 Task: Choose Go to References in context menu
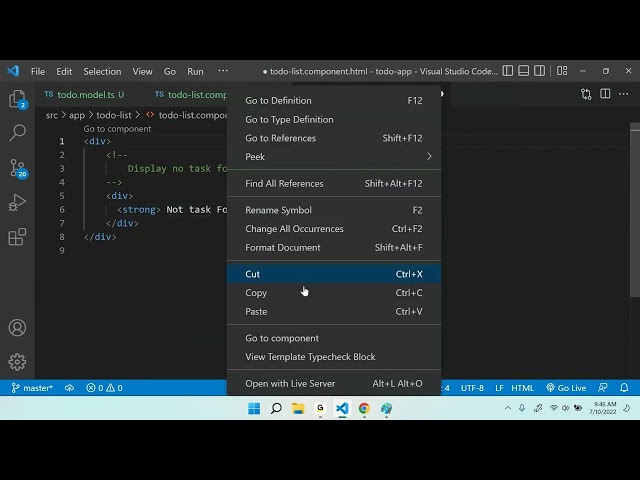tap(334, 138)
